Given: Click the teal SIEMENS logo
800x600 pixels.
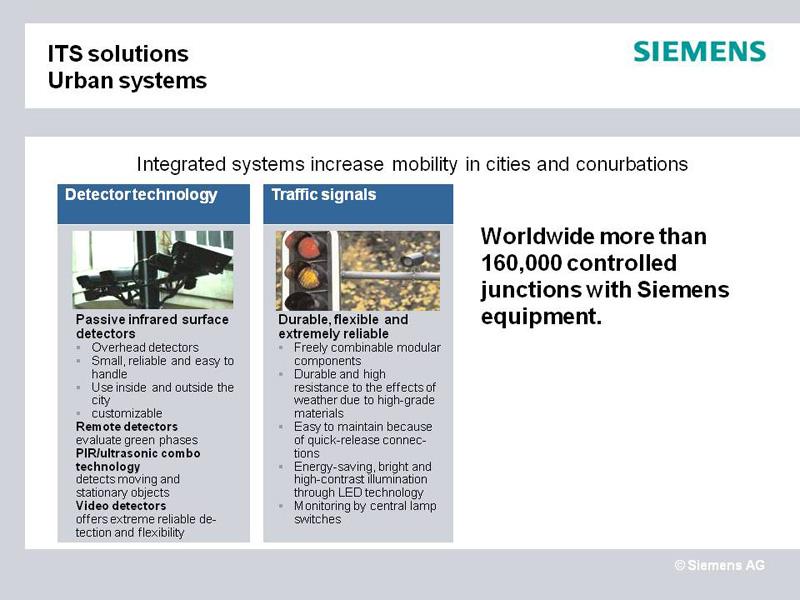Looking at the screenshot, I should click(x=699, y=52).
